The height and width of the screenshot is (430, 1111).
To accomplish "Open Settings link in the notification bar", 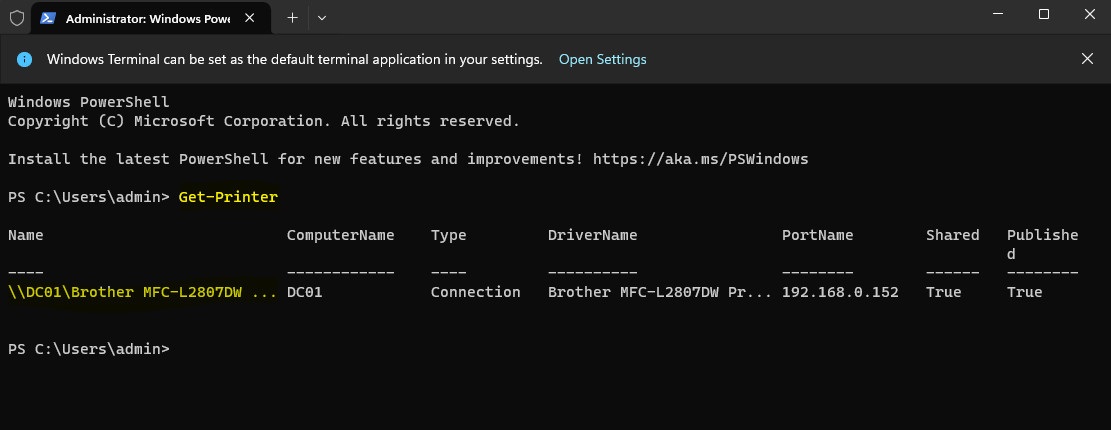I will (602, 60).
